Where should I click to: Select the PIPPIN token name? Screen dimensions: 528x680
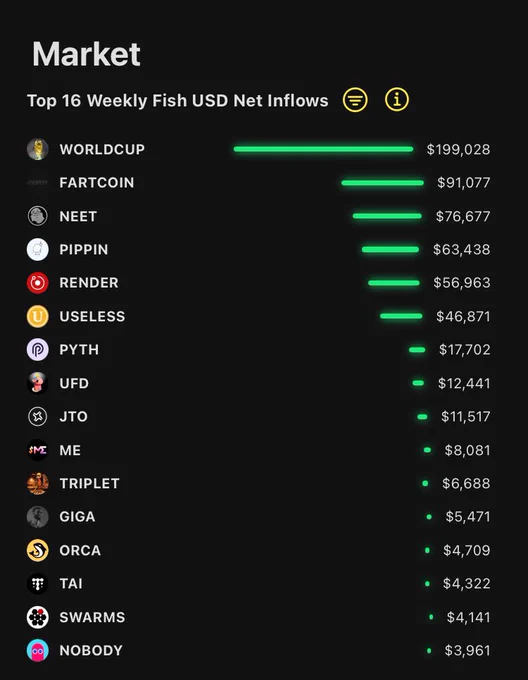click(84, 249)
